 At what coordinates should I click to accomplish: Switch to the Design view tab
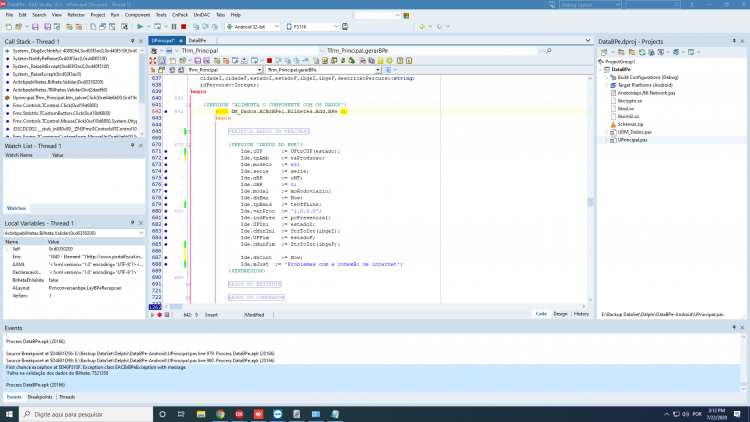tap(560, 314)
